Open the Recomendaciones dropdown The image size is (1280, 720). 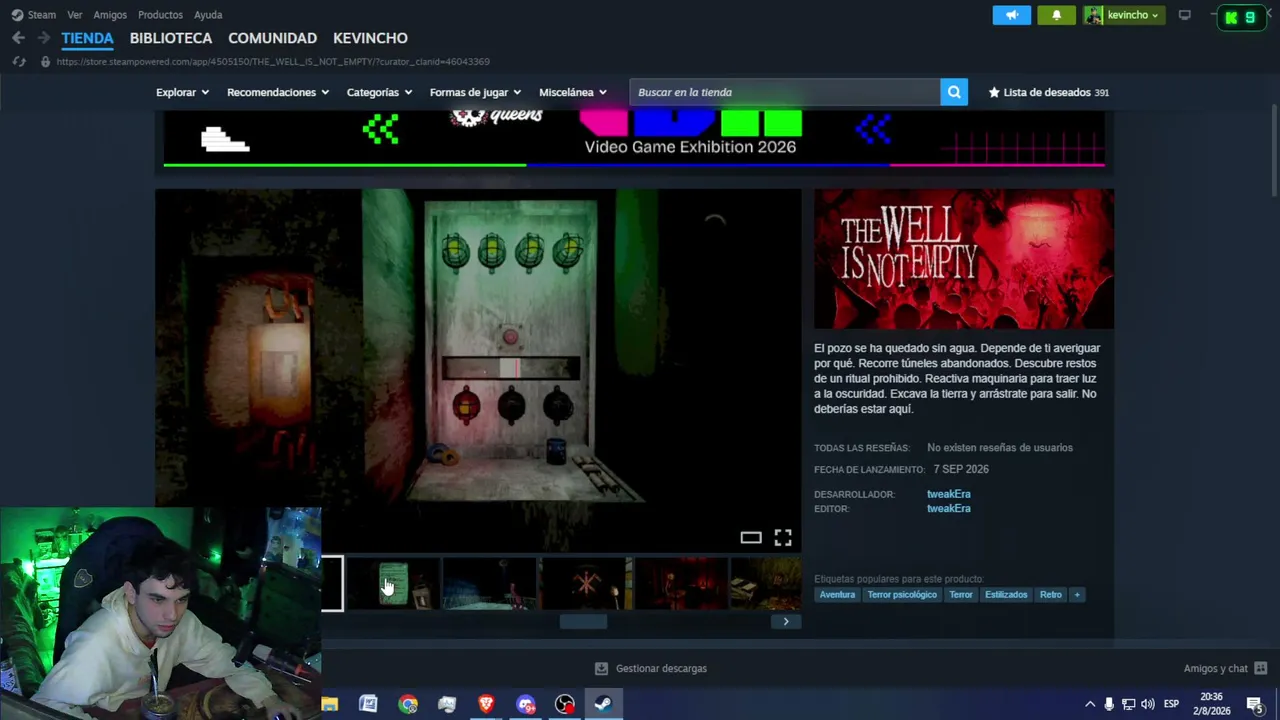pos(278,92)
